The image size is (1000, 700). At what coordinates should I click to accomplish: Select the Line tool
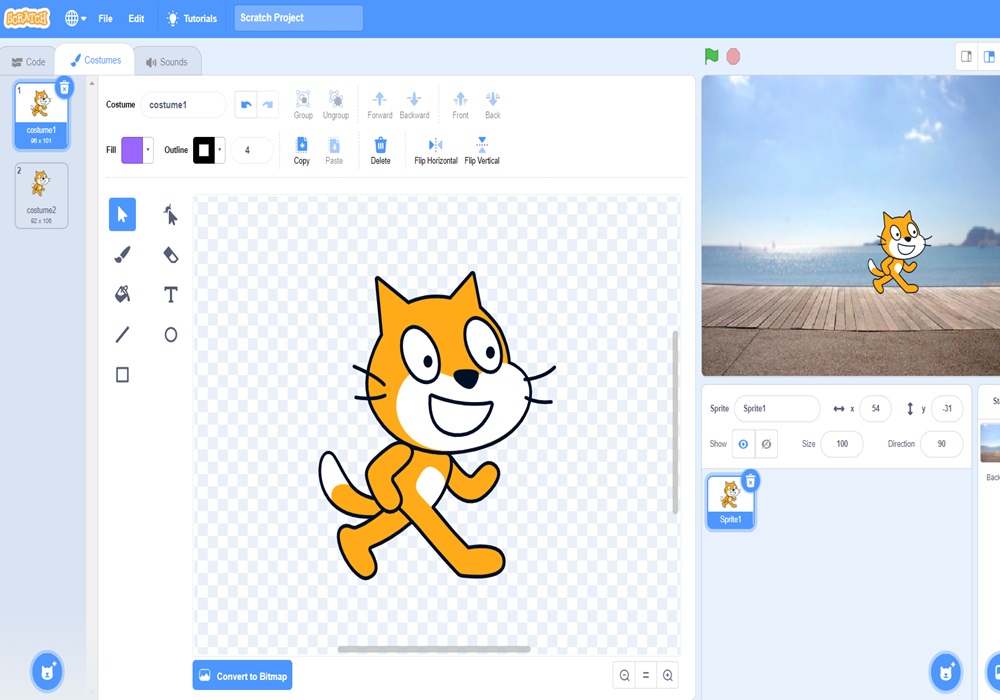pyautogui.click(x=122, y=335)
